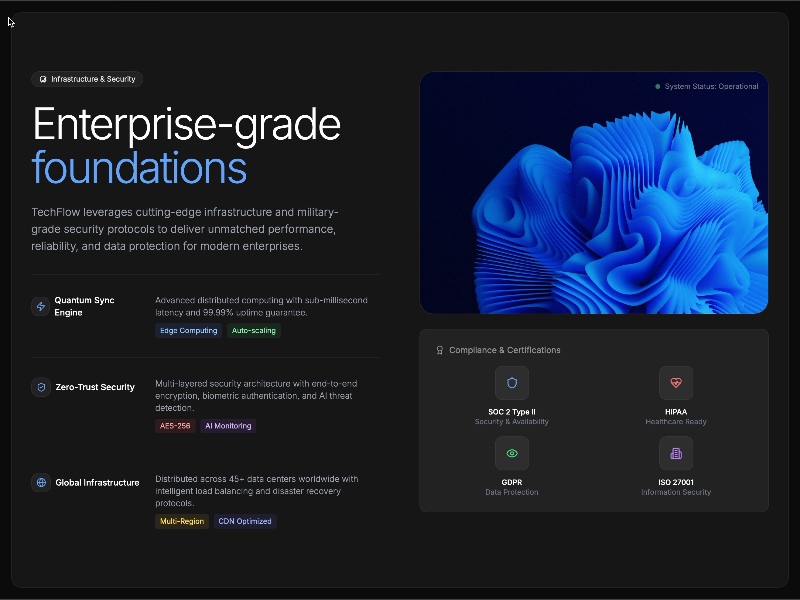This screenshot has height=600, width=800.
Task: Open the Infrastructure & Security badge
Action: (x=86, y=79)
